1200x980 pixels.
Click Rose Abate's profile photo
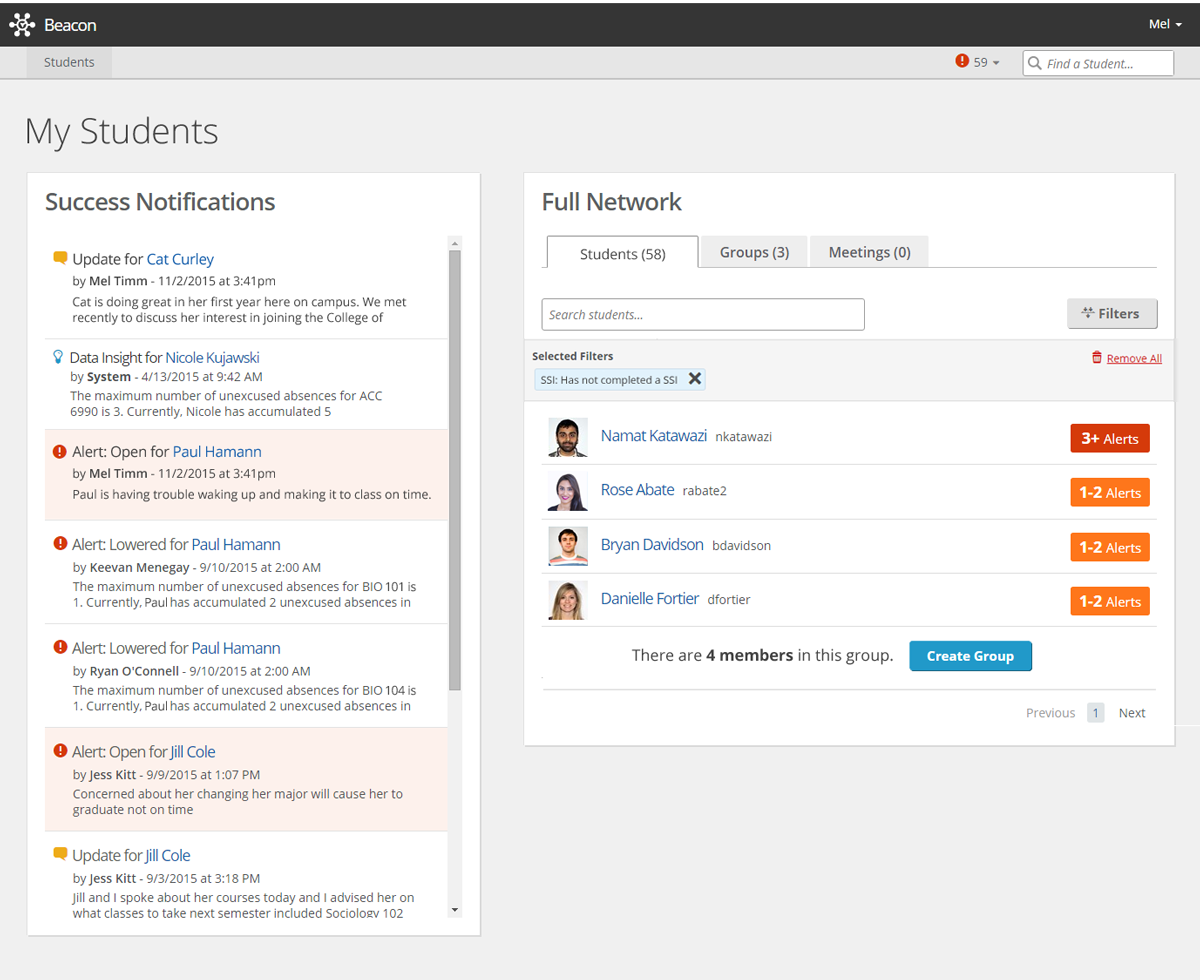567,492
